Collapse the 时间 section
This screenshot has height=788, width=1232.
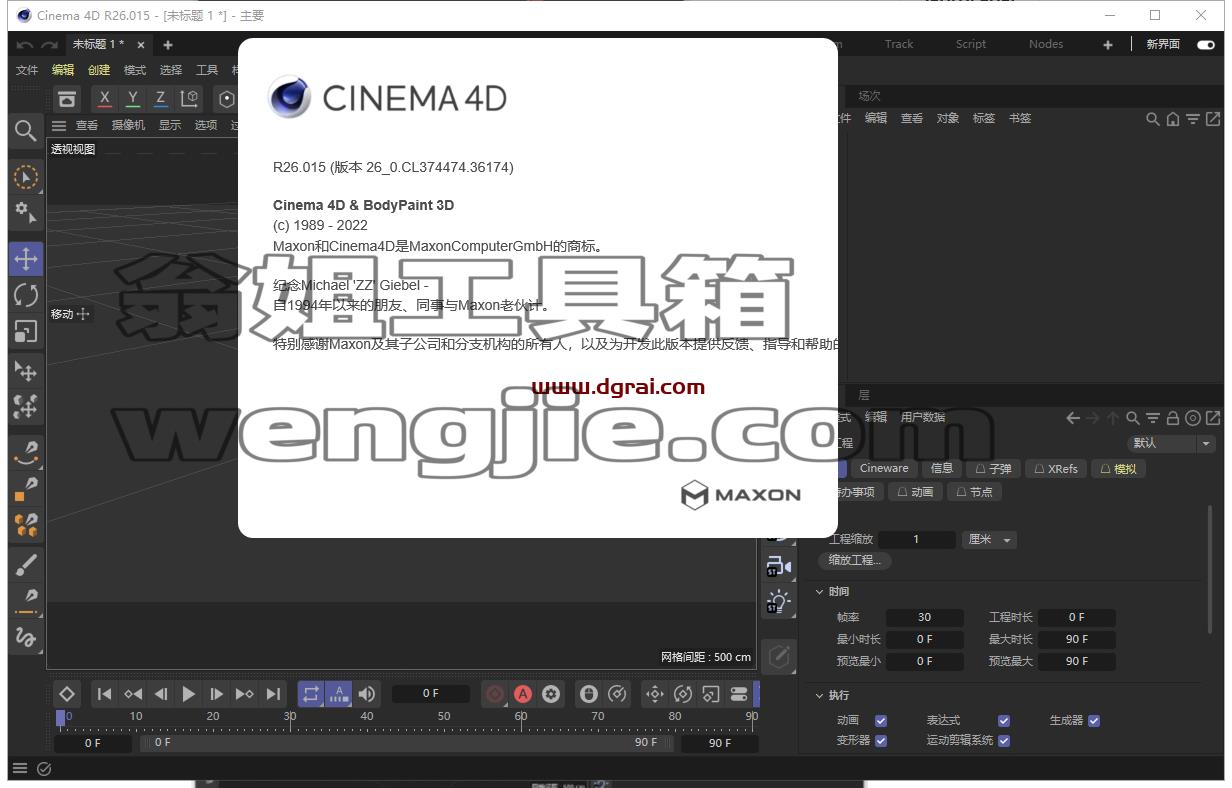pos(820,592)
